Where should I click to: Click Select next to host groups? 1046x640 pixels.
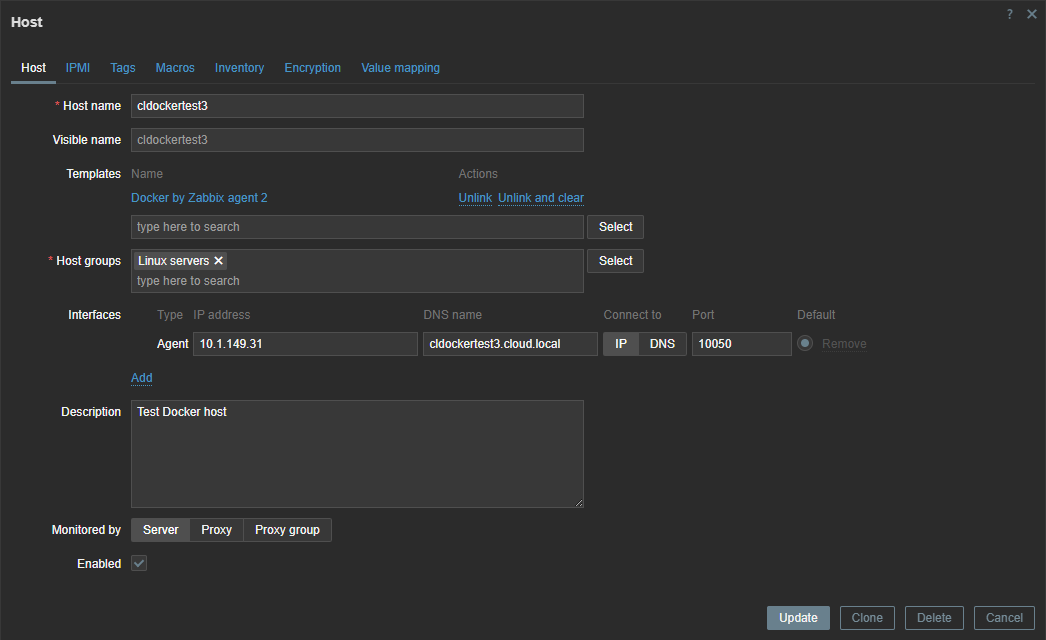click(615, 260)
